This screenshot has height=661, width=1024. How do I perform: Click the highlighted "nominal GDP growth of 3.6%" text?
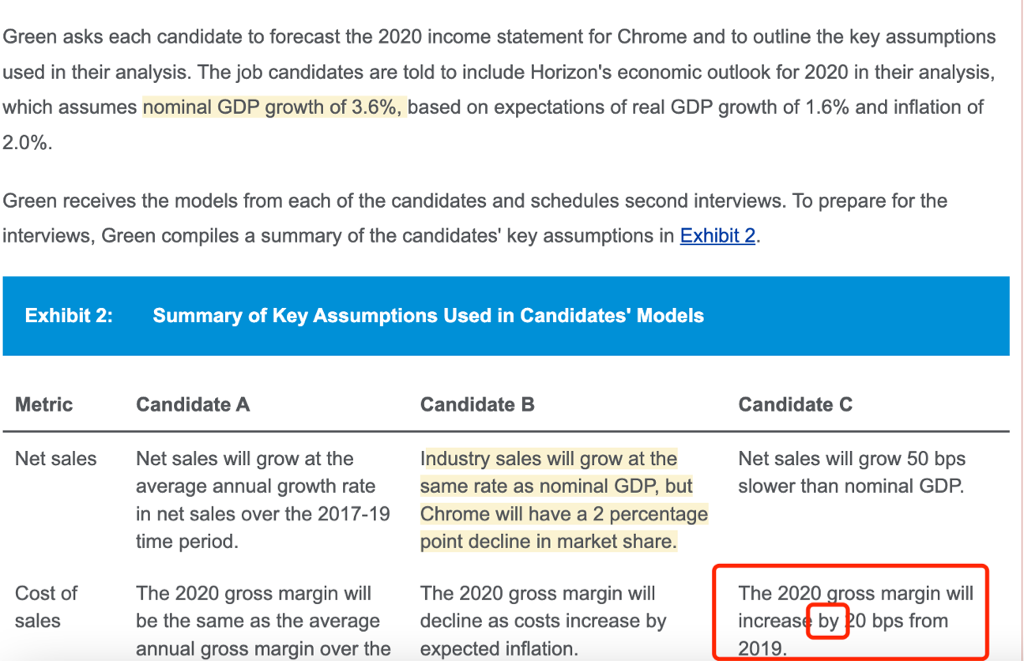pos(274,107)
